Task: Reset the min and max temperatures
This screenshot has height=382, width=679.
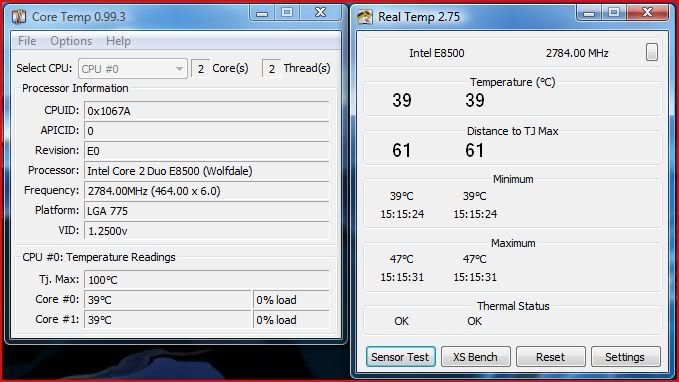Action: (x=550, y=357)
